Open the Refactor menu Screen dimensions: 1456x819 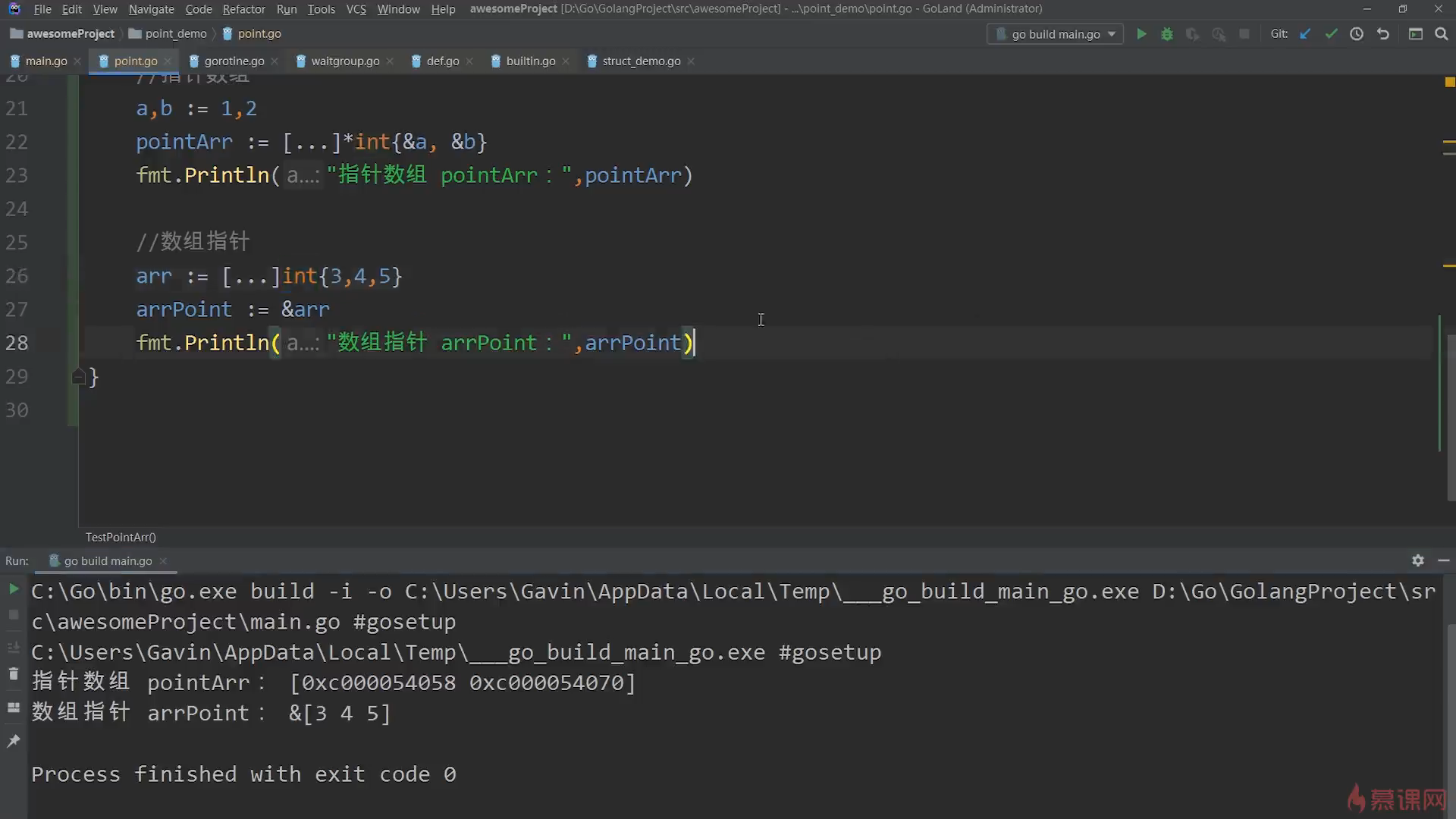pyautogui.click(x=243, y=9)
